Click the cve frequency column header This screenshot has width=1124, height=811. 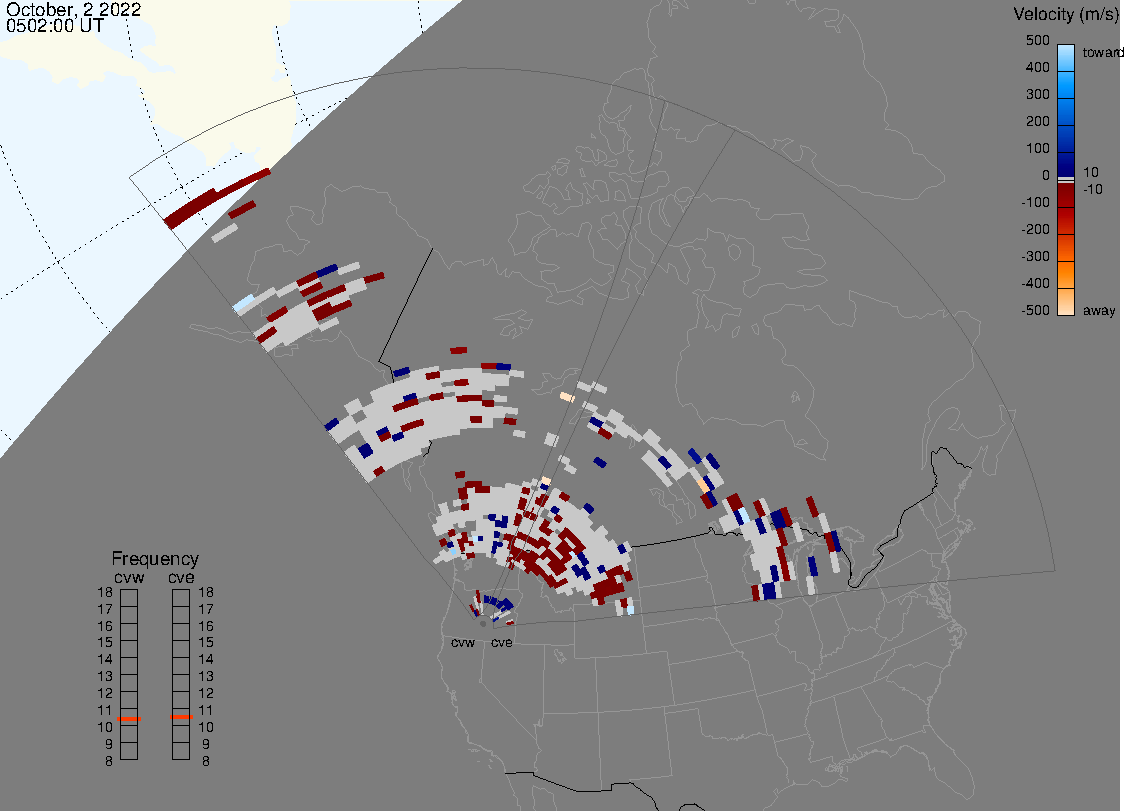click(x=181, y=578)
